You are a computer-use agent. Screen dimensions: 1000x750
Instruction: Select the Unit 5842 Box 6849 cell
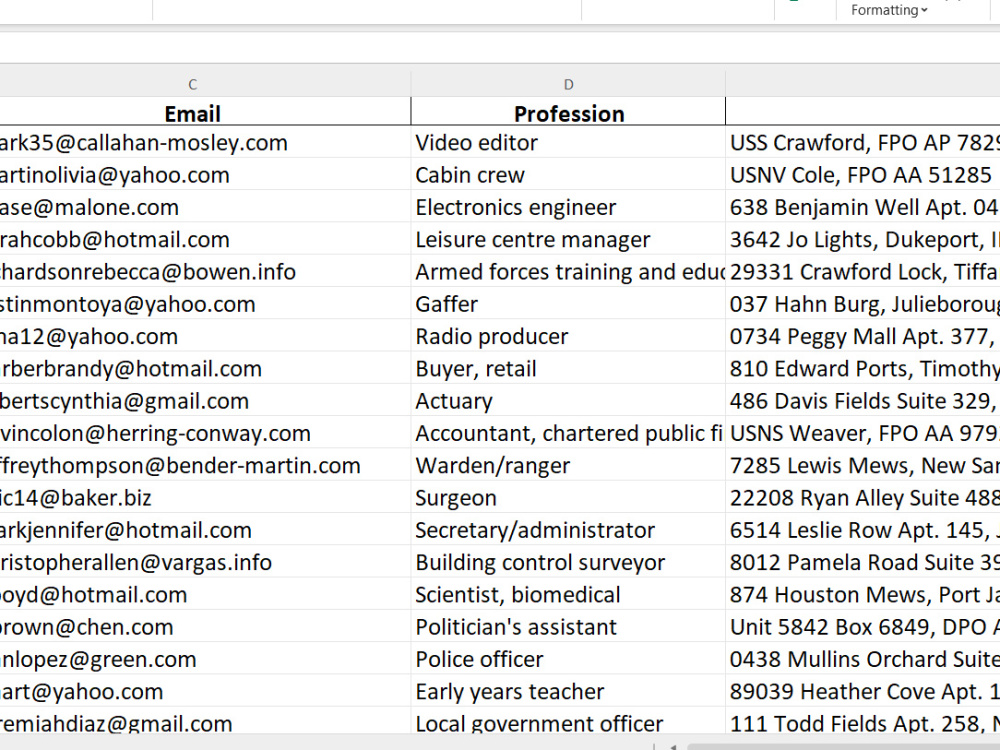pos(863,627)
